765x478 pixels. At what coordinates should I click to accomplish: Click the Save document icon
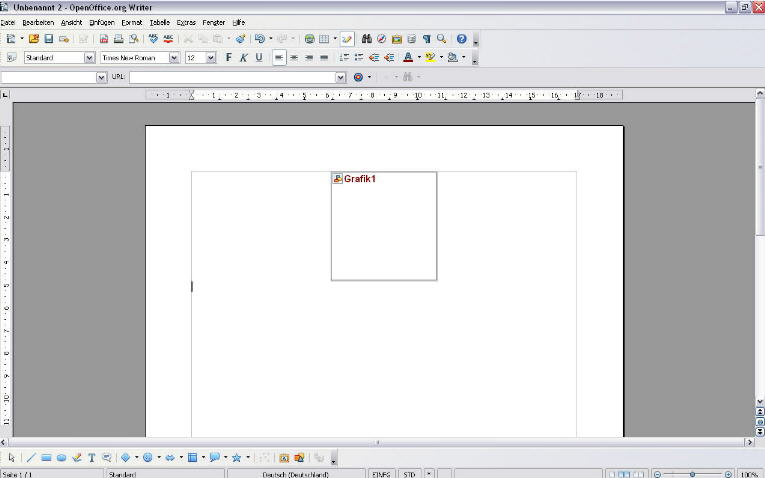pyautogui.click(x=48, y=39)
